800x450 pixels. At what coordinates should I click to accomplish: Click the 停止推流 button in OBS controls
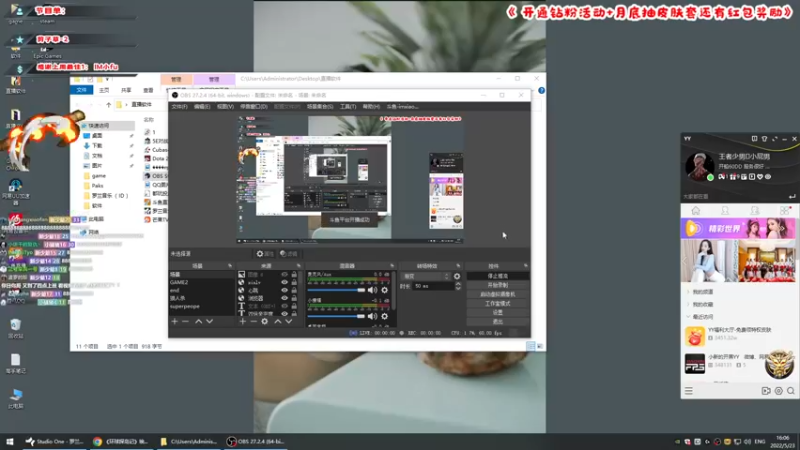pos(498,276)
